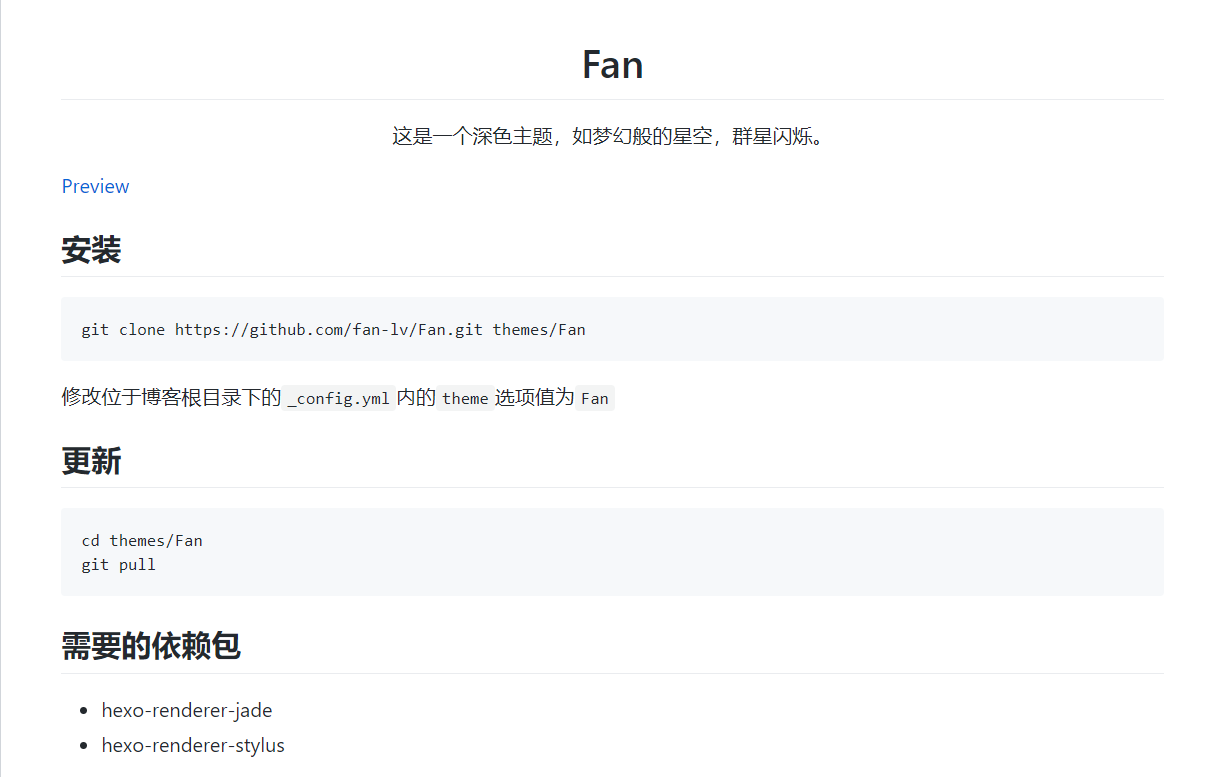Select the cd themes/Fan line
The width and height of the screenshot is (1223, 777).
click(x=142, y=540)
